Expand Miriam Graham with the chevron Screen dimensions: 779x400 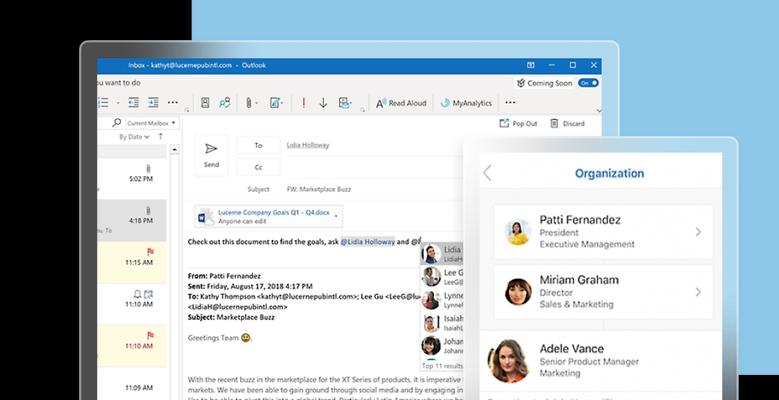(698, 292)
